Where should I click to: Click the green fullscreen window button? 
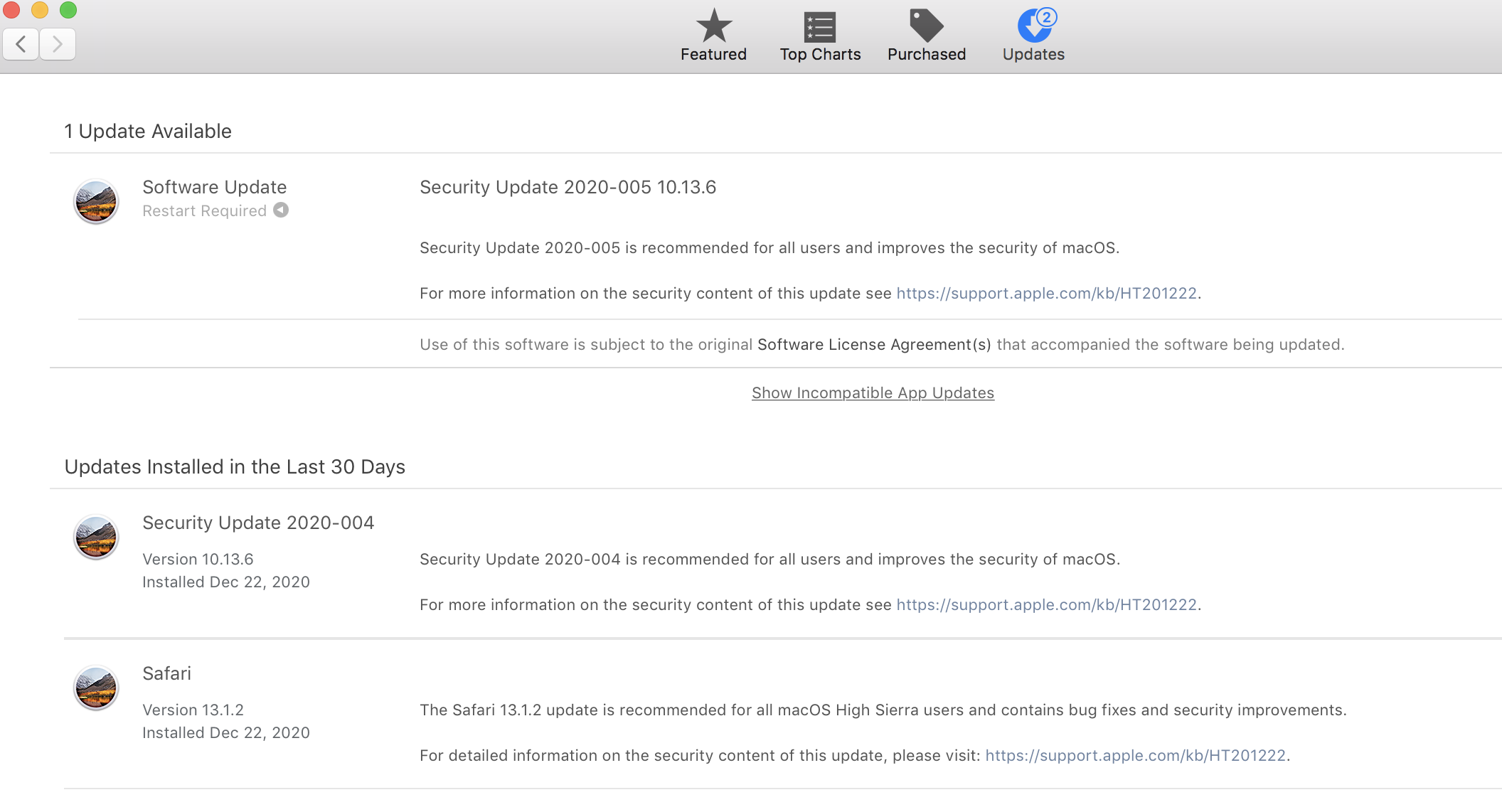click(x=68, y=10)
